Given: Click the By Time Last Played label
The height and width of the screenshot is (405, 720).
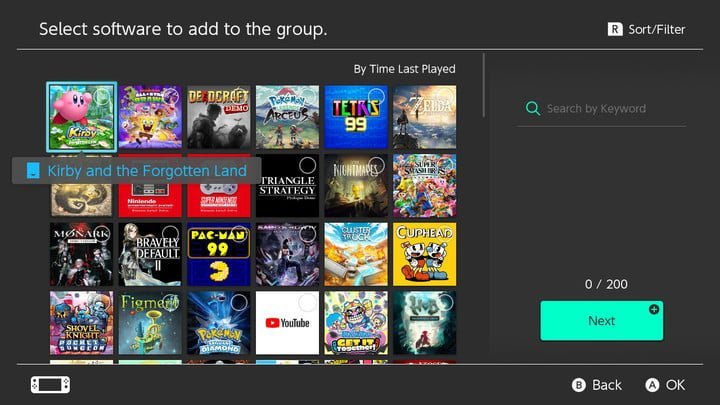Looking at the screenshot, I should (405, 69).
